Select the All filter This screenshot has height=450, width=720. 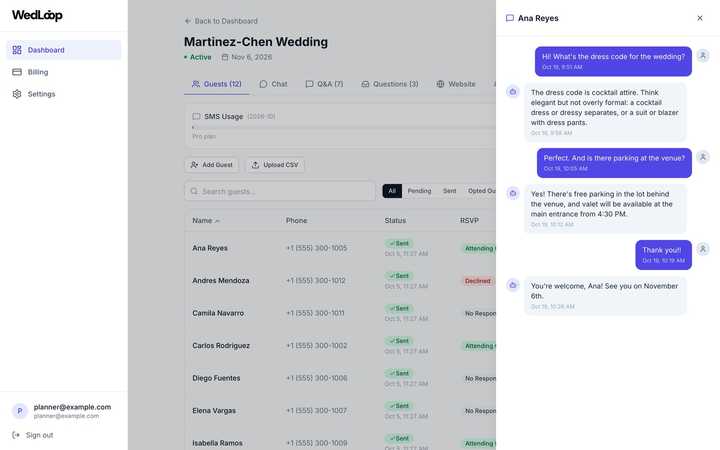tap(392, 191)
